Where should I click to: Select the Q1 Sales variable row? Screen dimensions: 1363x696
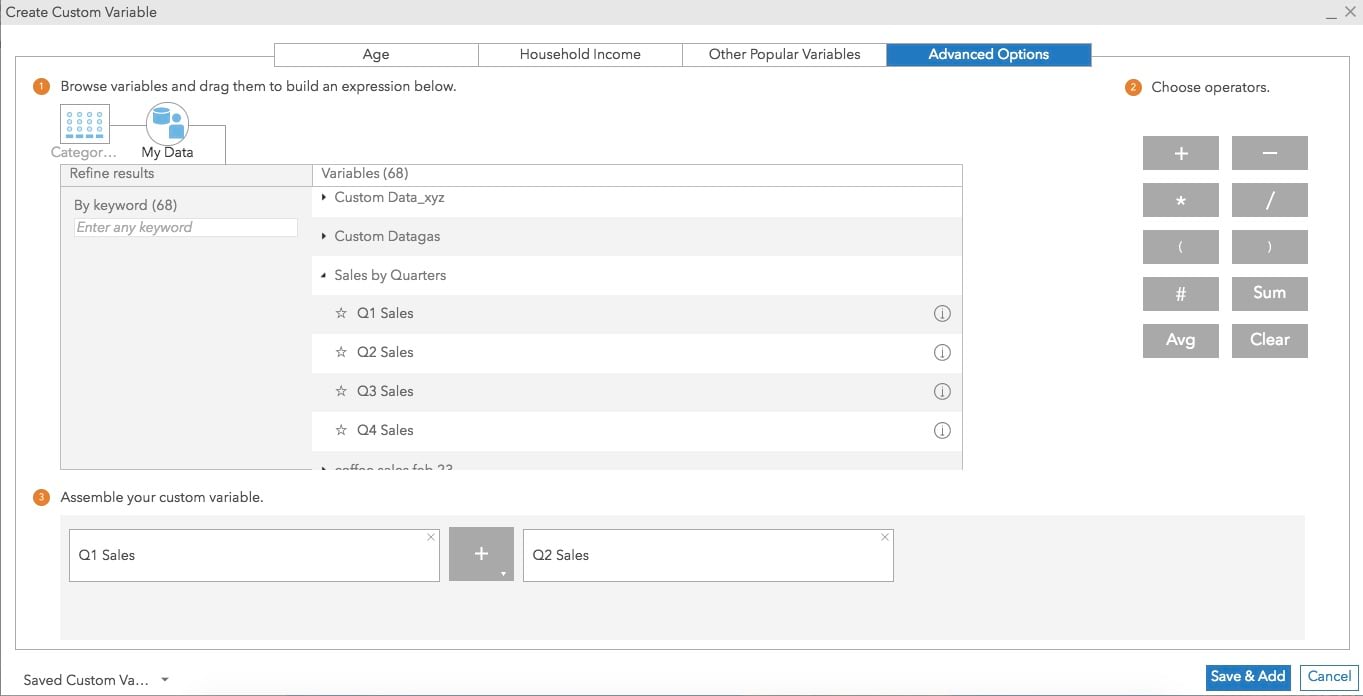(637, 313)
